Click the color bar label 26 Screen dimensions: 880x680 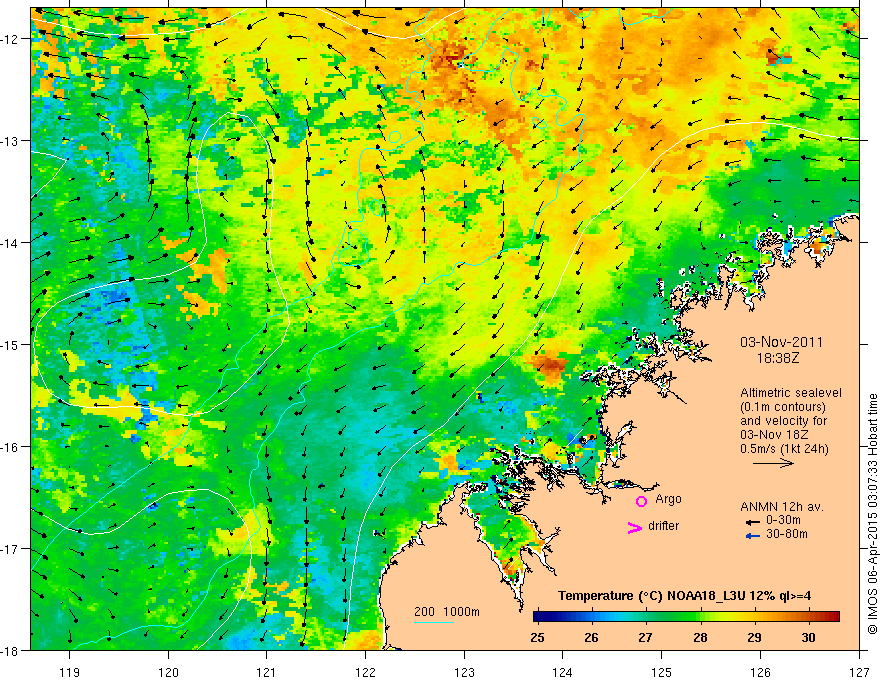point(591,638)
